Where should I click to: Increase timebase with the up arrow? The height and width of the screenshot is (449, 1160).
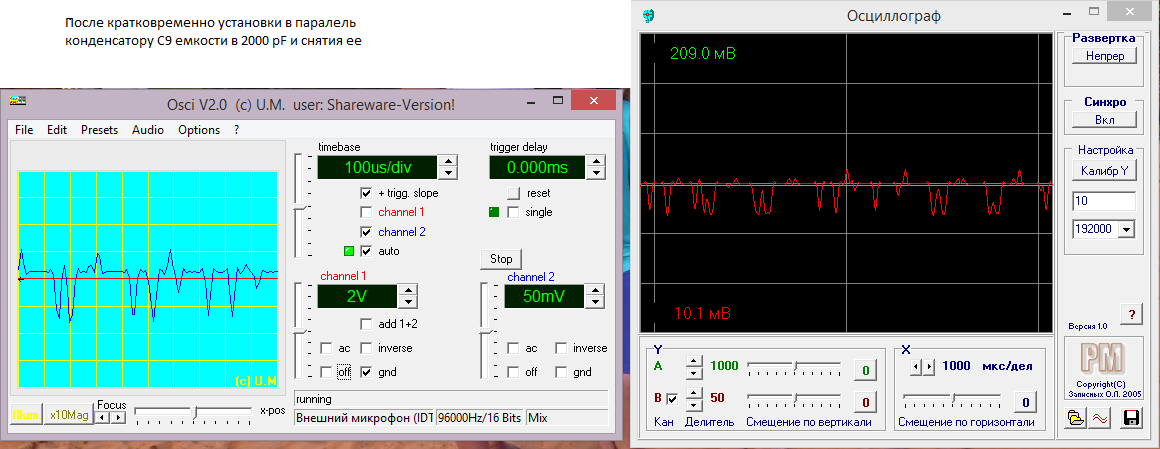[448, 160]
